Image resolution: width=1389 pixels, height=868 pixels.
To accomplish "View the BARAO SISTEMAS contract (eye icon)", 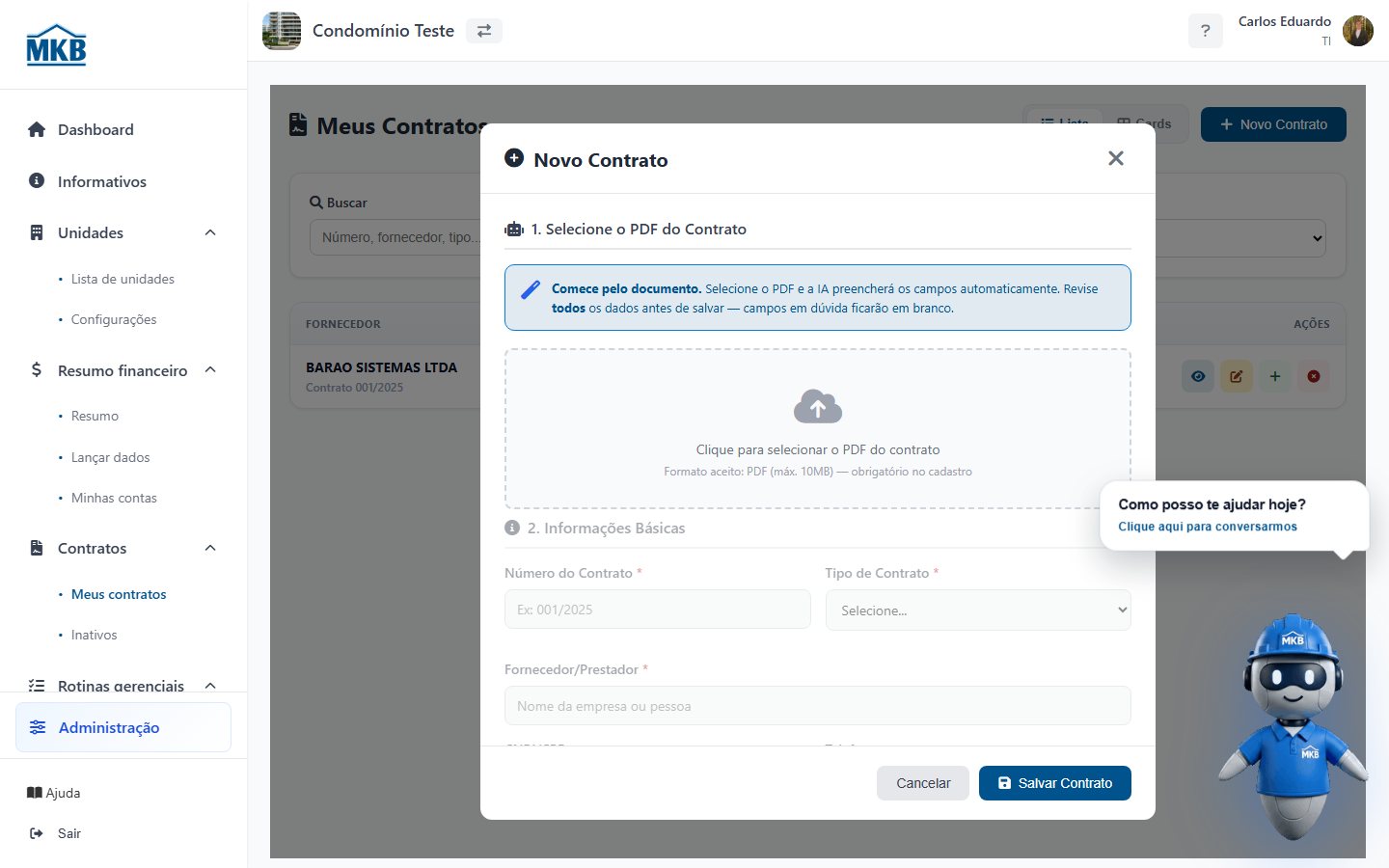I will pyautogui.click(x=1198, y=376).
